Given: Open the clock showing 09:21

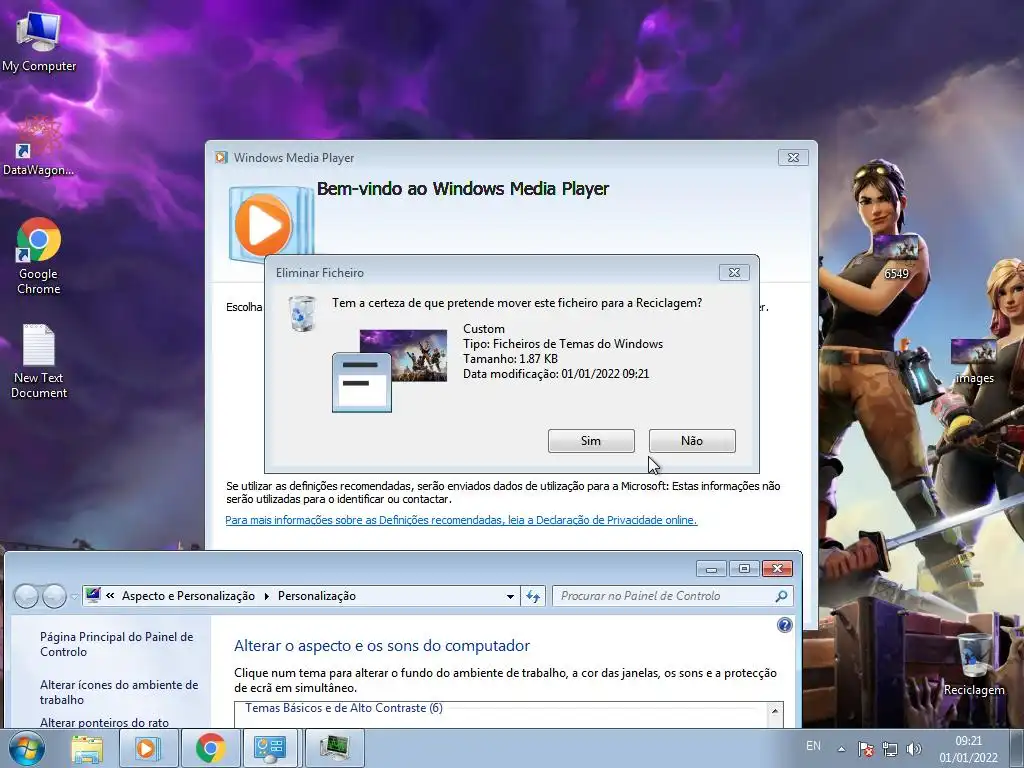Looking at the screenshot, I should [968, 749].
